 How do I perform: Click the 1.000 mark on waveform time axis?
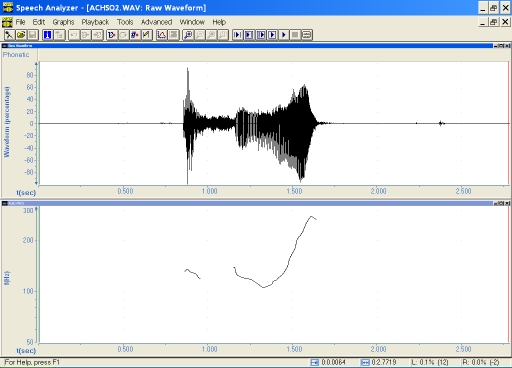coord(209,191)
